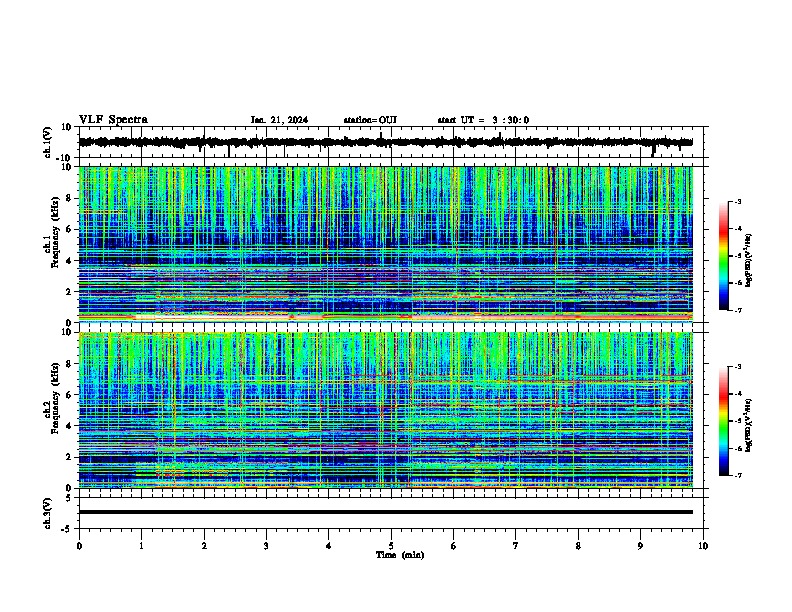Click the ch.1 "Frequency (kHz)" axis label

coord(55,233)
